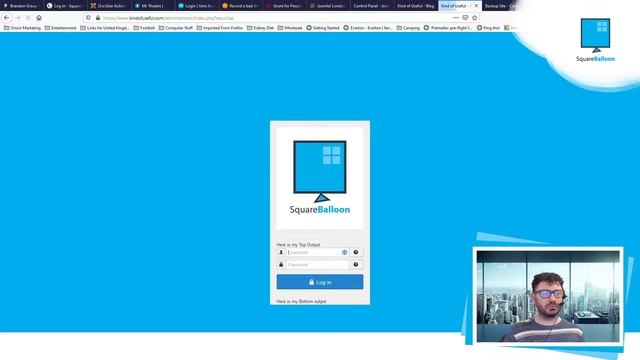640x360 pixels.
Task: Click the 'Here is my Bottom output' text
Action: [301, 301]
